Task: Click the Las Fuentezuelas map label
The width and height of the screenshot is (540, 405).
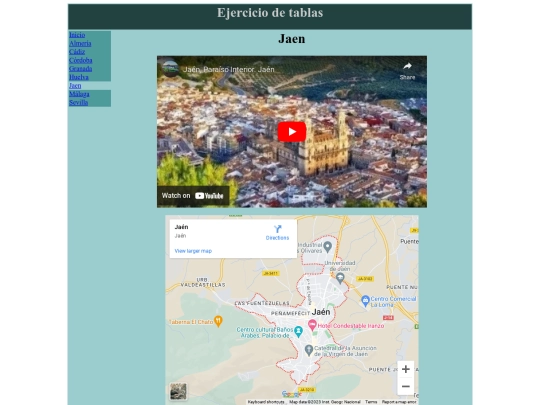Action: click(x=262, y=303)
